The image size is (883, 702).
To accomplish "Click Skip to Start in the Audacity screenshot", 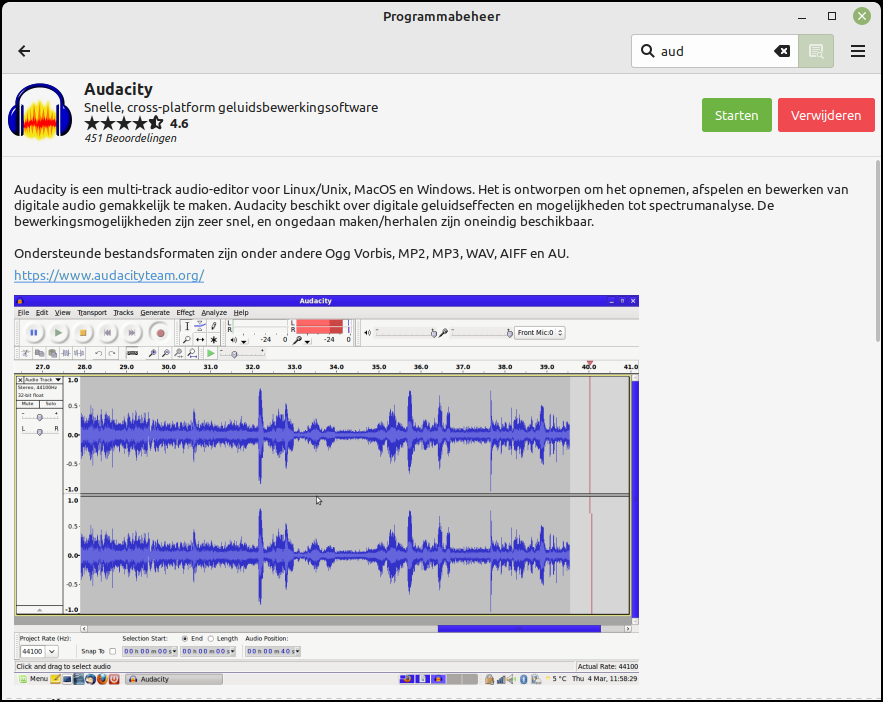I will [107, 333].
